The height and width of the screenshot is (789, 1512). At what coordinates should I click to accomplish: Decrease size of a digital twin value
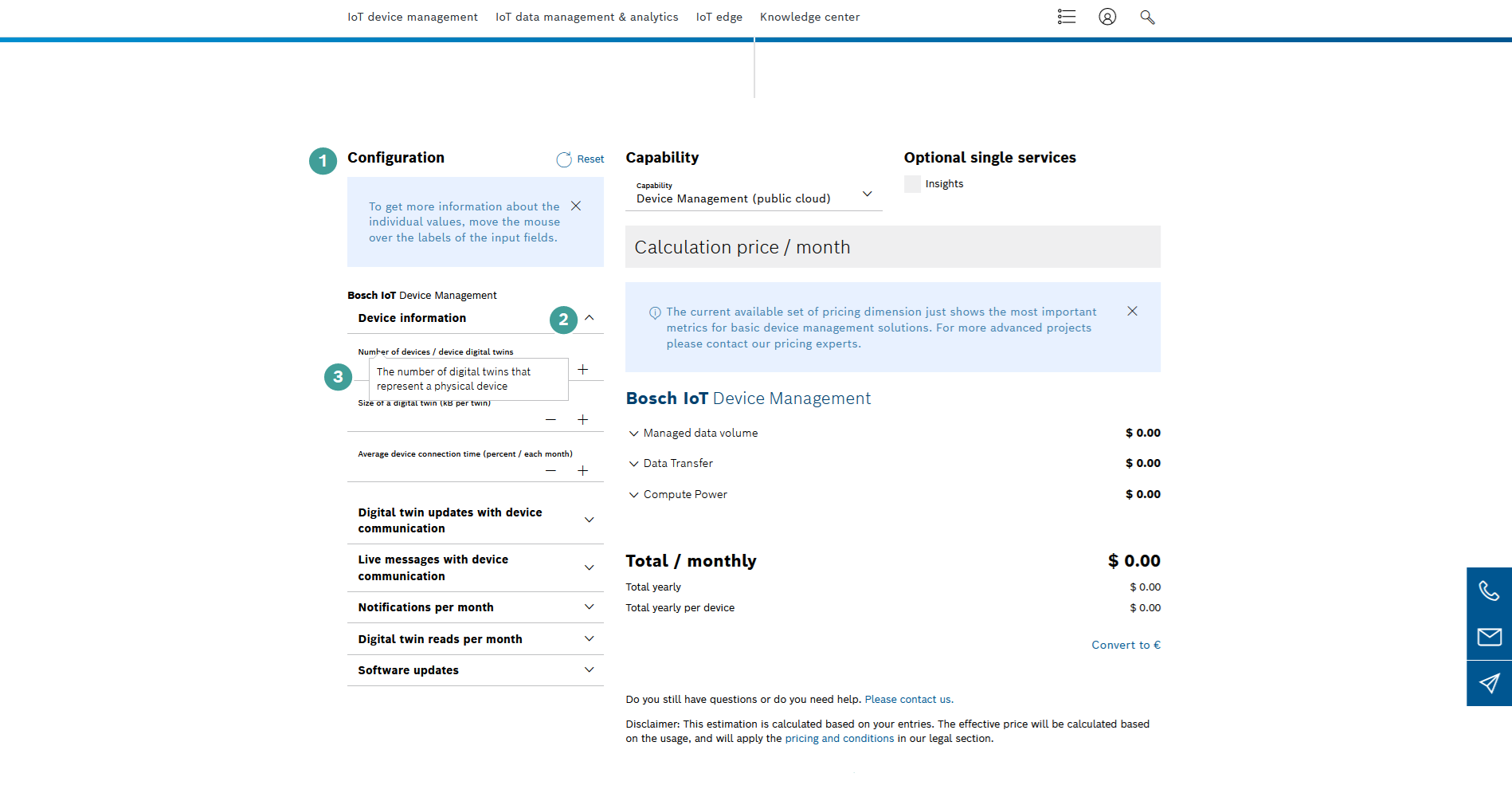point(550,420)
